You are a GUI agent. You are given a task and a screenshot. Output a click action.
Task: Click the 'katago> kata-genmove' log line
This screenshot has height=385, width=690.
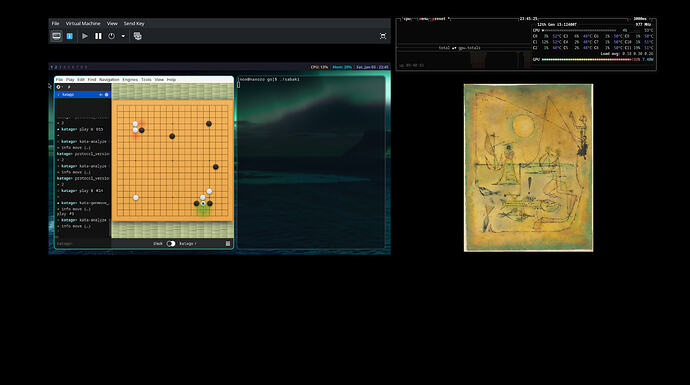(83, 203)
